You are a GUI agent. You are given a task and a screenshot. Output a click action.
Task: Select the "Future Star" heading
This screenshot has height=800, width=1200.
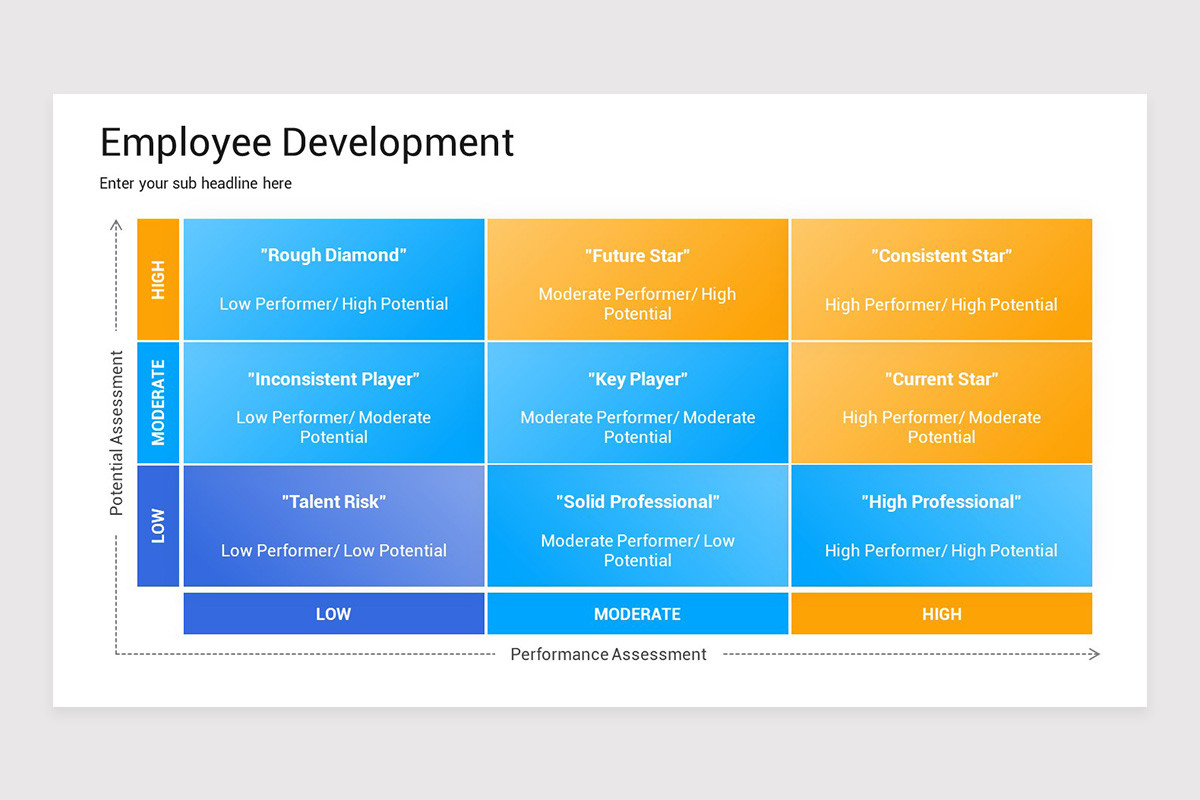click(x=638, y=256)
